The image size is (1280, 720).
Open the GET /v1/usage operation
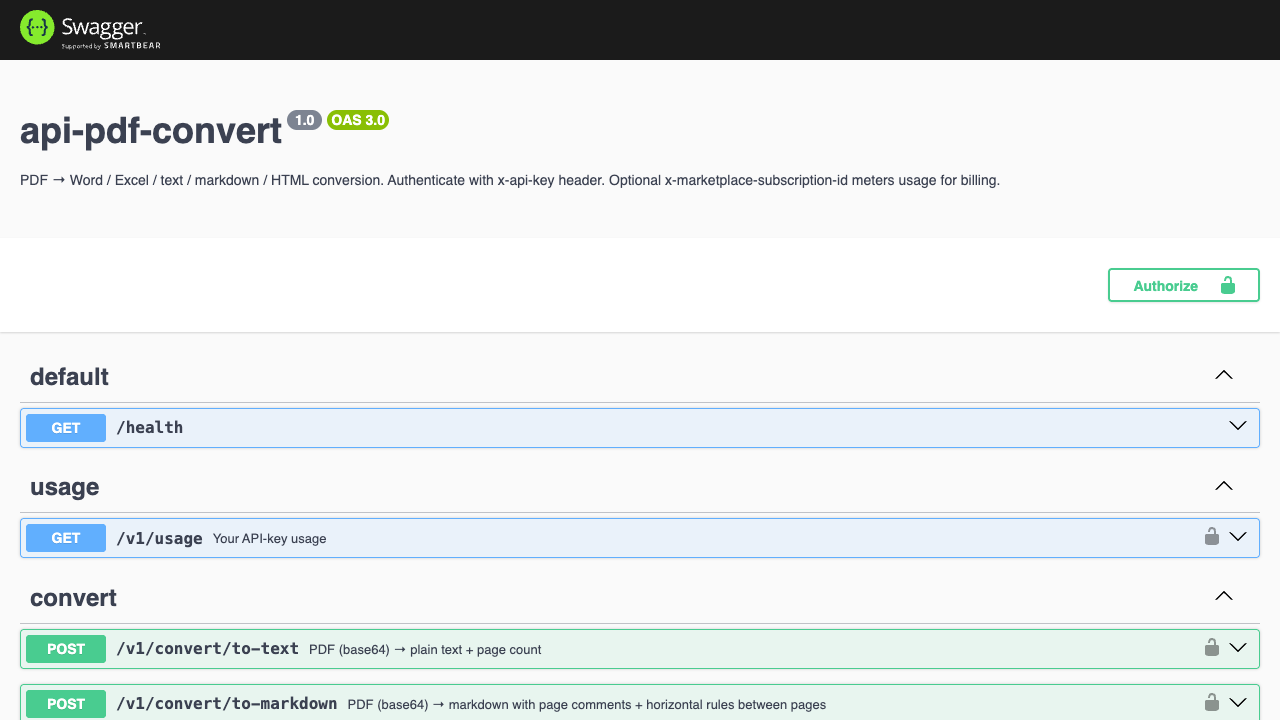pos(640,538)
